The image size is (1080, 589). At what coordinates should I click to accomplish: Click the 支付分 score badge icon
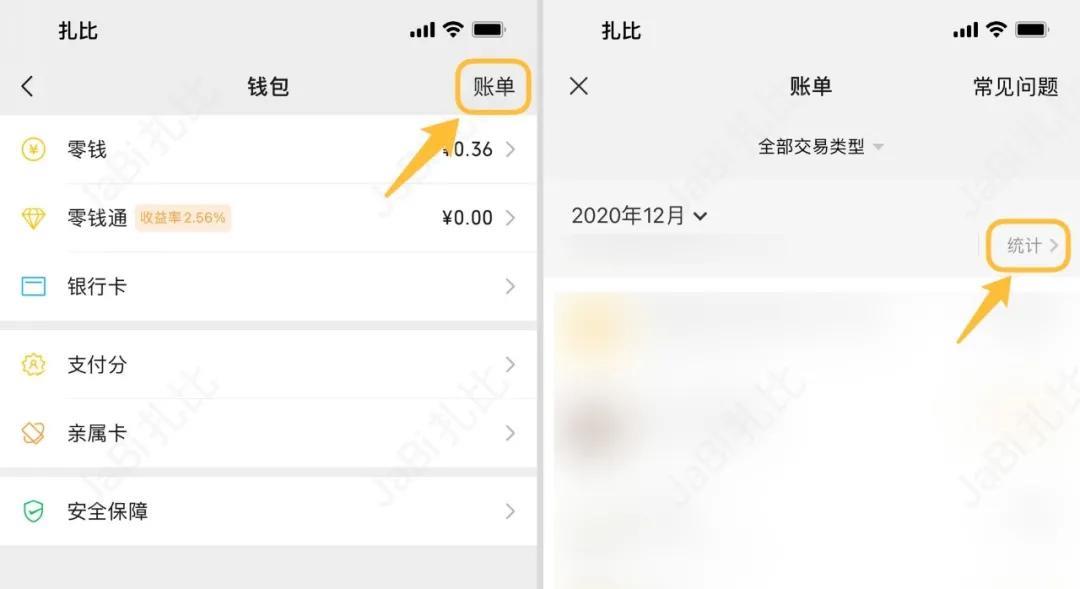coord(33,364)
